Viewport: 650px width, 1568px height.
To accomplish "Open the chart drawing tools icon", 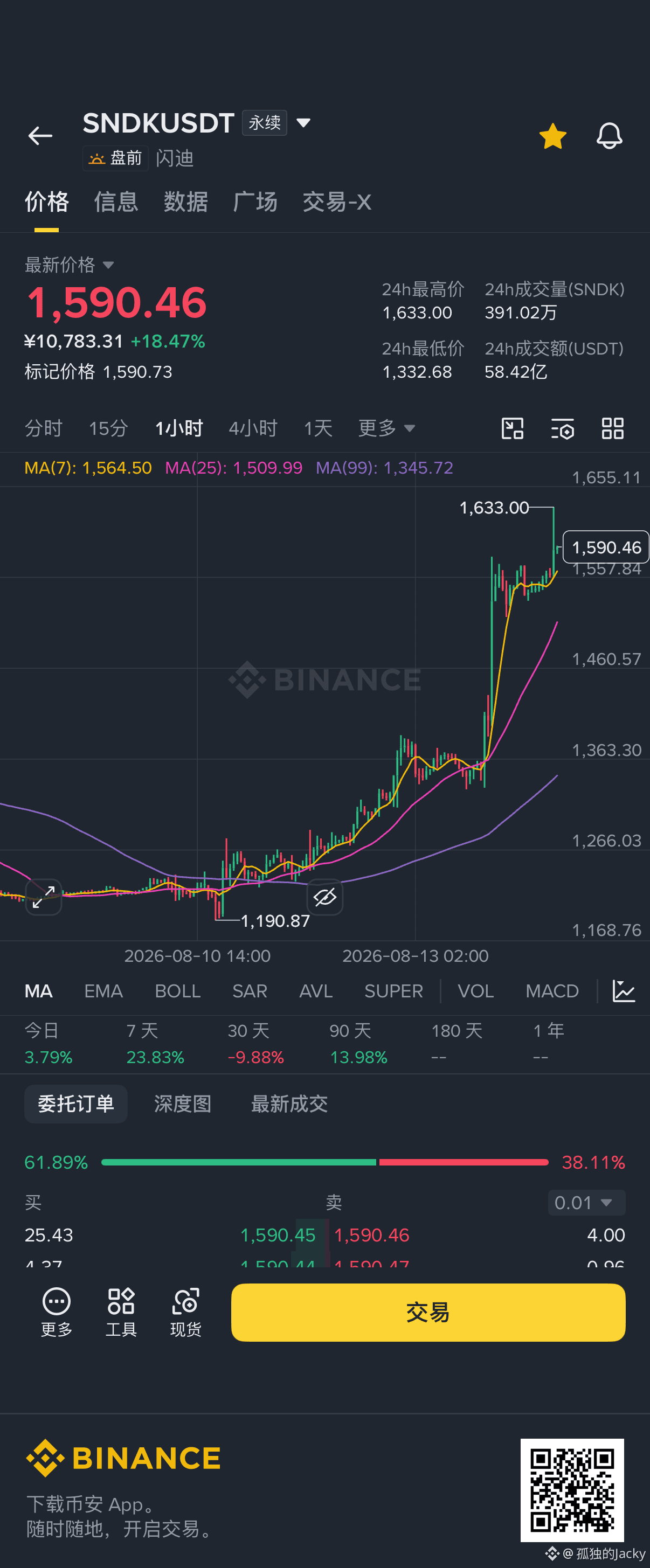I will click(513, 428).
